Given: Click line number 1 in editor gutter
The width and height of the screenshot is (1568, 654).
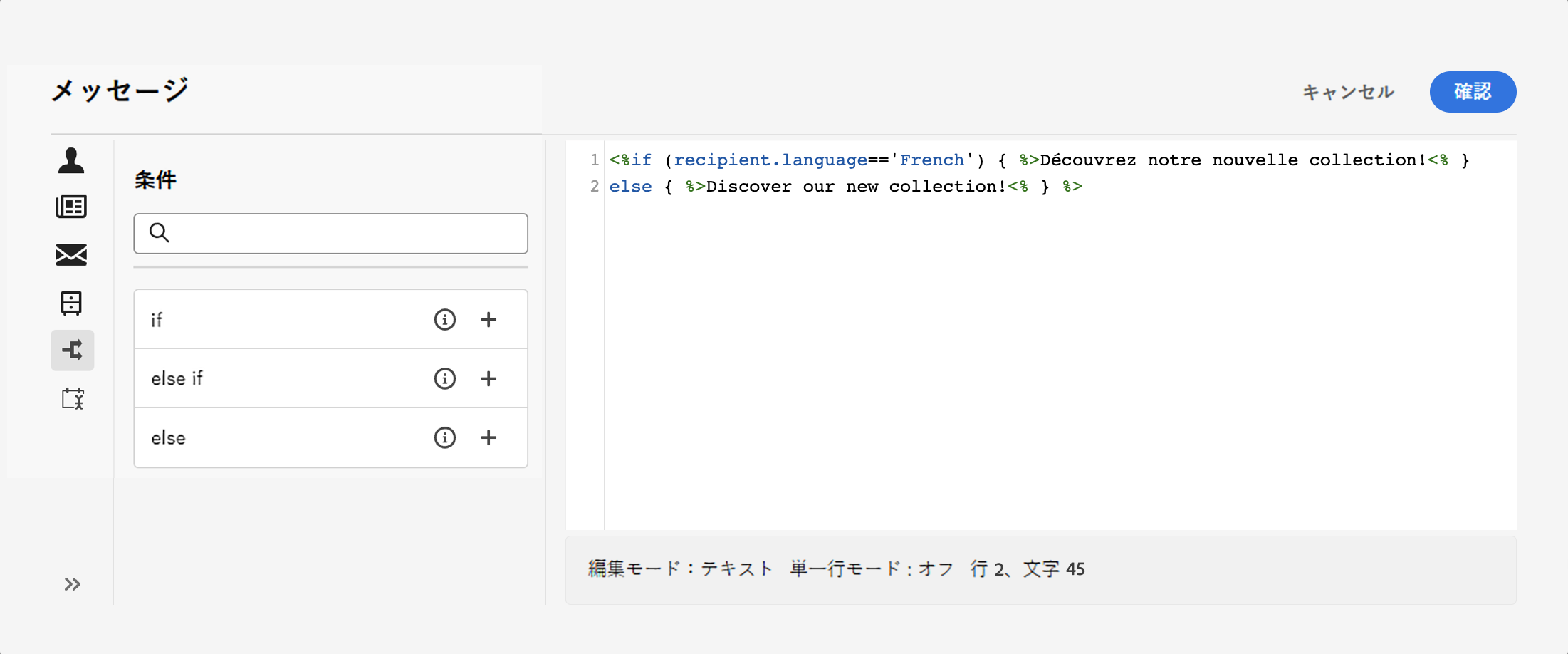Looking at the screenshot, I should [x=594, y=160].
